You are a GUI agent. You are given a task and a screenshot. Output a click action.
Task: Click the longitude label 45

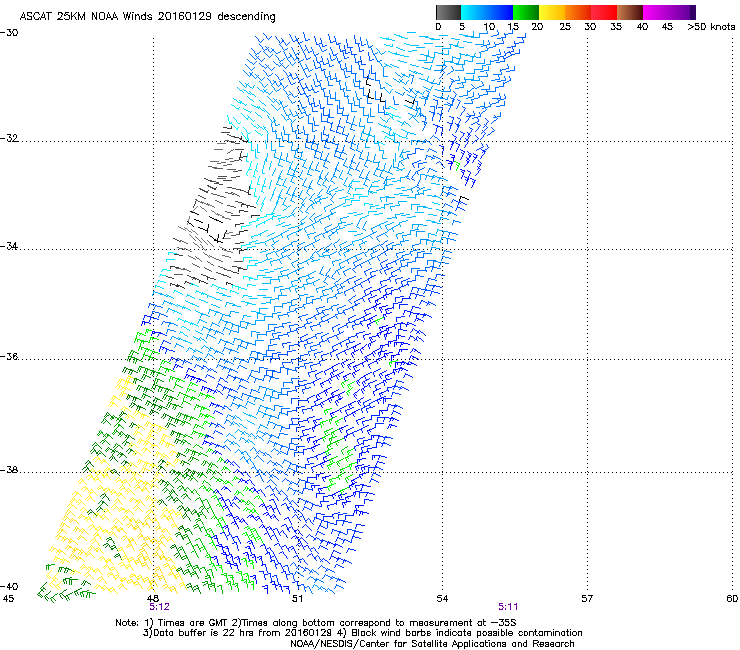8,599
